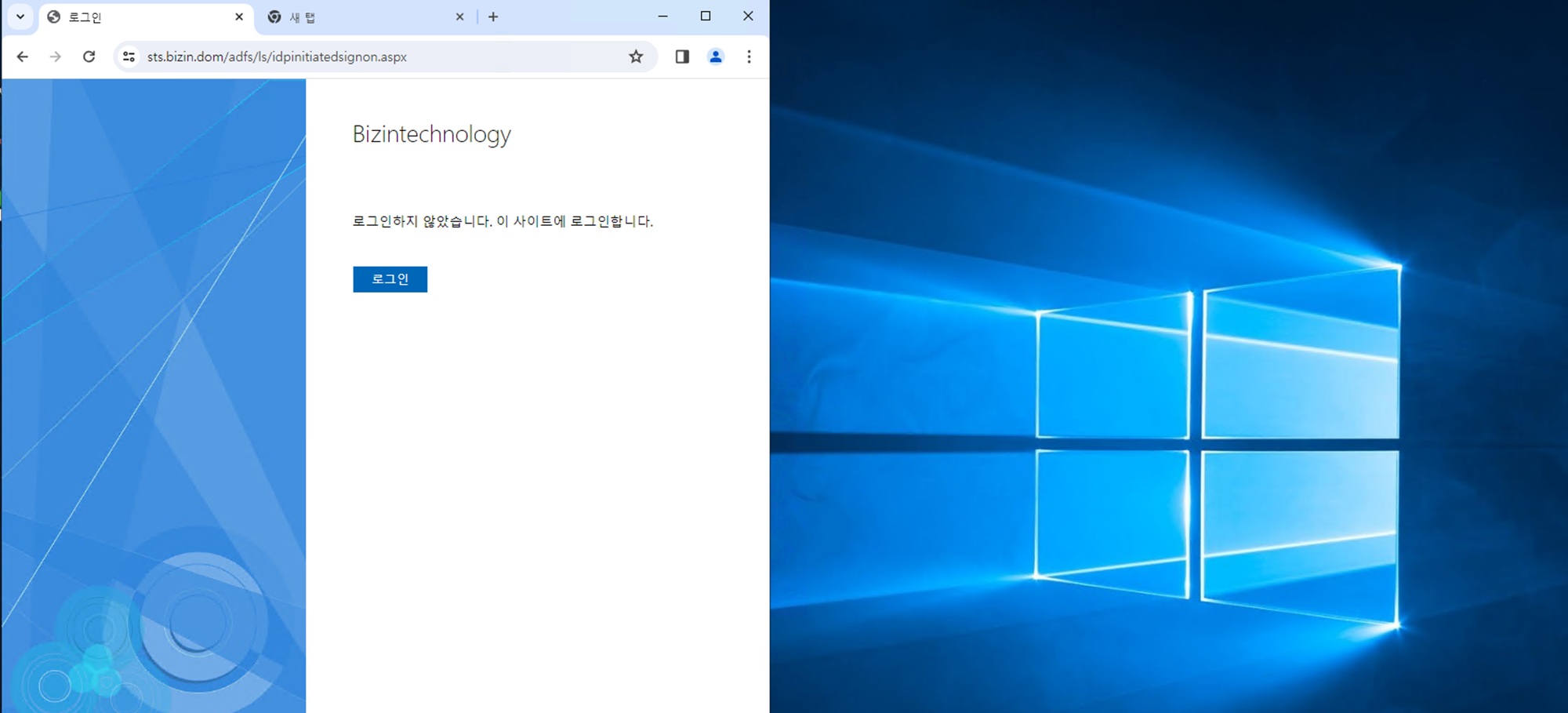1568x713 pixels.
Task: Open the tab search dropdown arrow
Action: pyautogui.click(x=20, y=16)
